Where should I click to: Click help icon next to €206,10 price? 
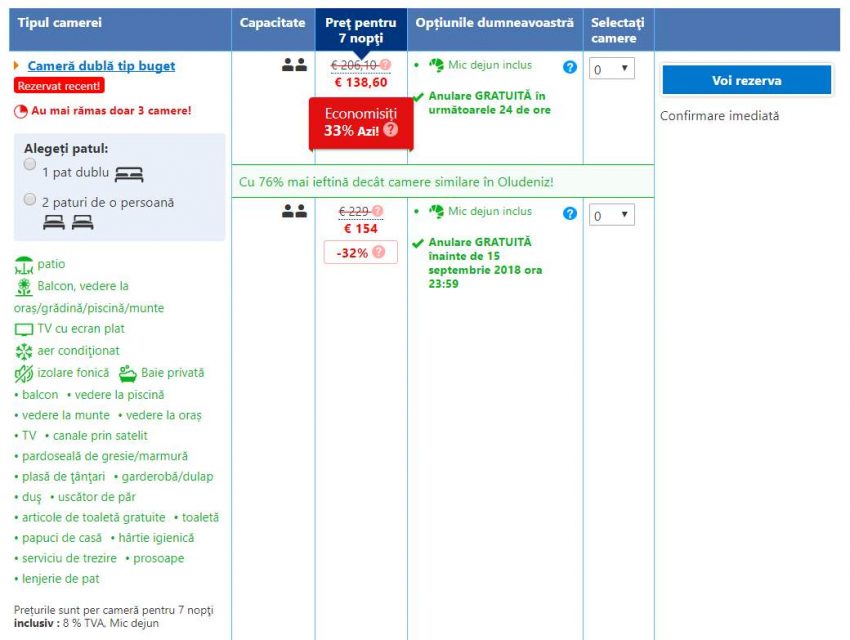[x=386, y=65]
